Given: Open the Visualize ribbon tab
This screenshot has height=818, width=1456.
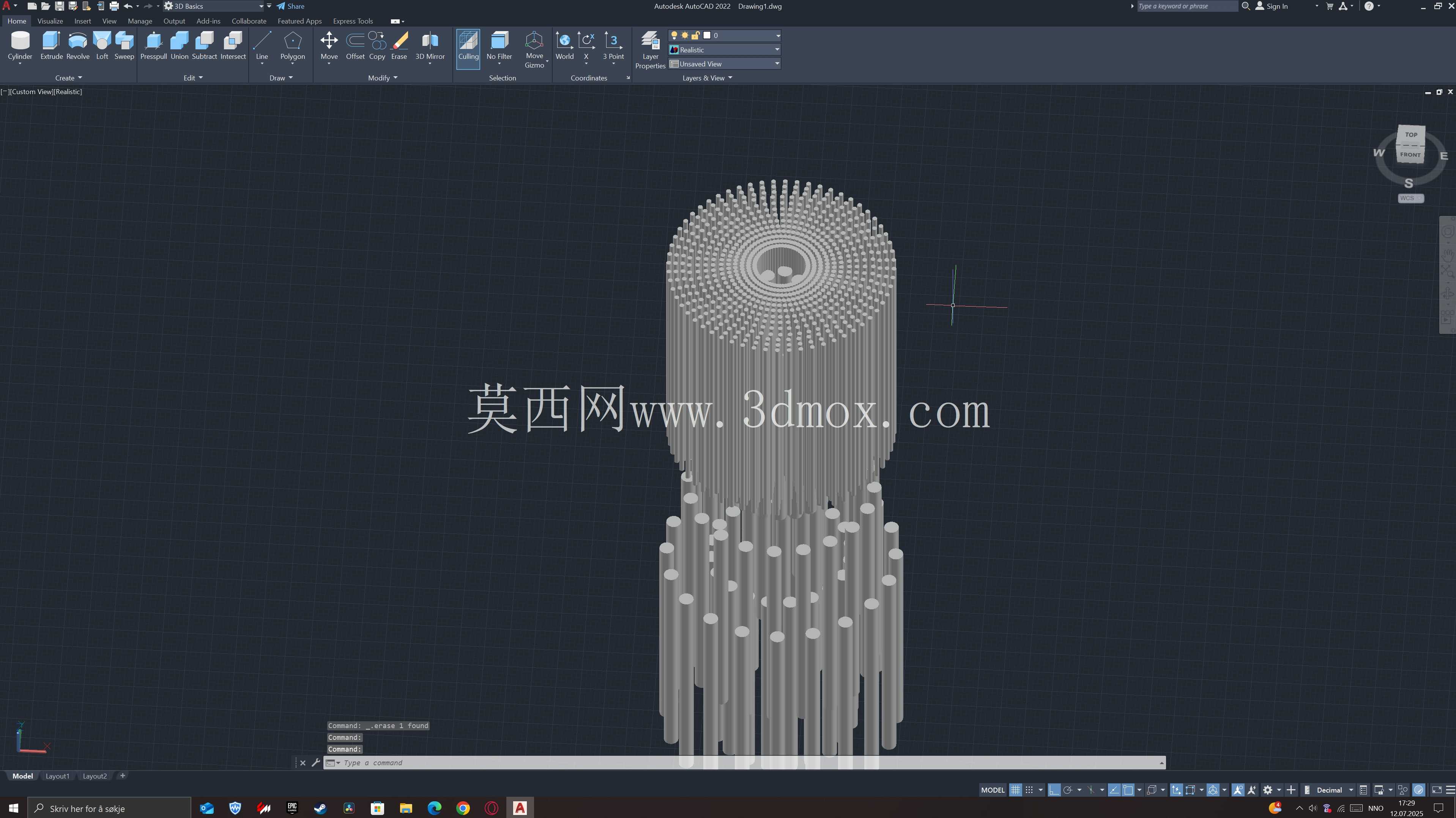Looking at the screenshot, I should tap(50, 21).
